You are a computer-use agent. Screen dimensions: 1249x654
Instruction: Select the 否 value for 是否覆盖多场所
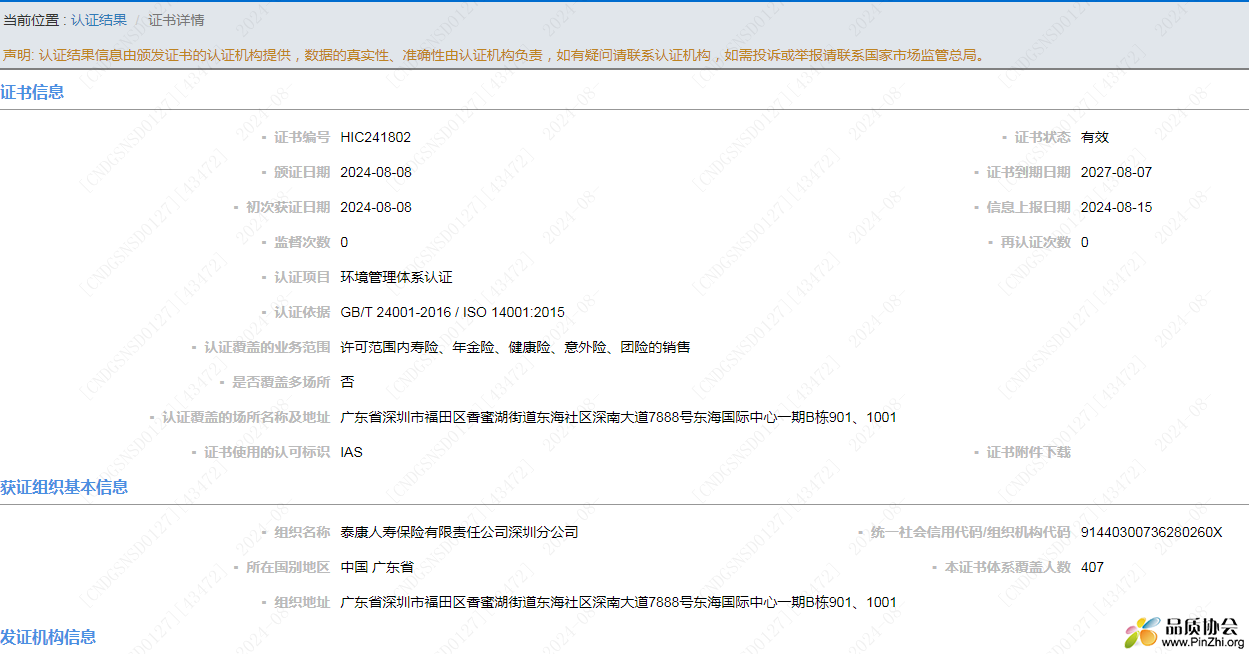pos(347,382)
